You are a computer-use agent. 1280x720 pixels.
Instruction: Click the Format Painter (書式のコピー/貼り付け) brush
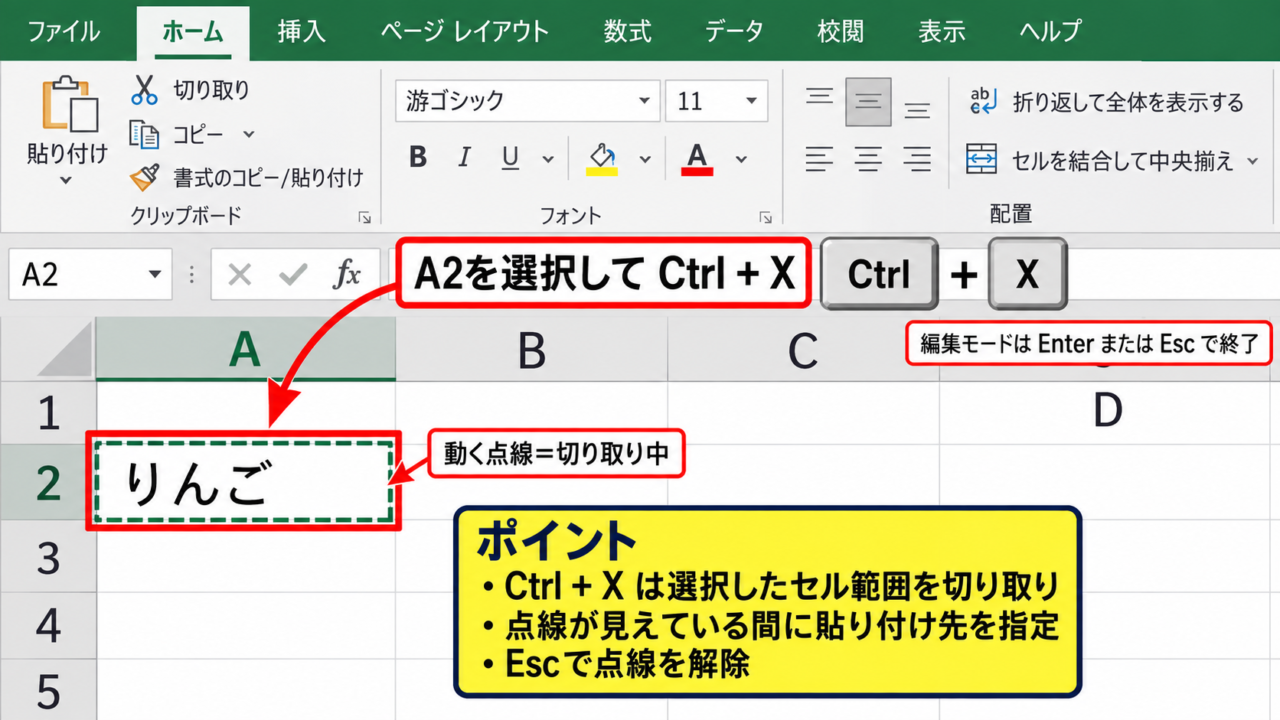click(x=145, y=178)
